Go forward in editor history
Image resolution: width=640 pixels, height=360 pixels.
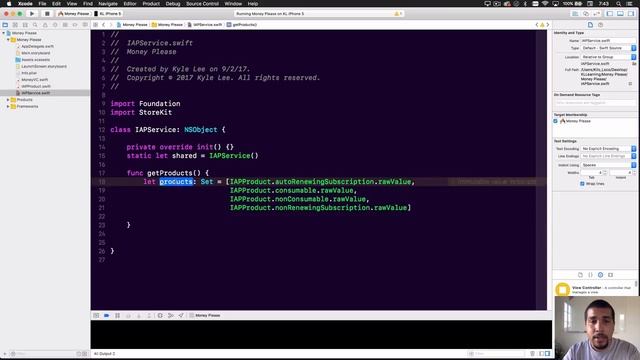[111, 25]
